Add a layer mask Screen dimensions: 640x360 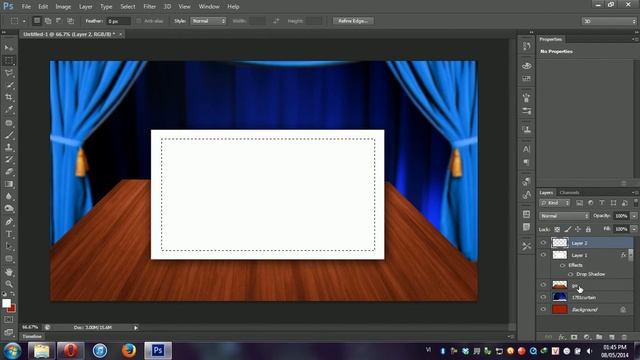click(574, 337)
